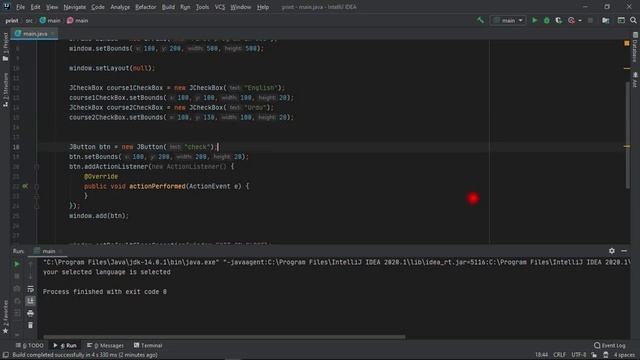Close the main tab in Run panel
The image size is (640, 360).
coord(60,251)
